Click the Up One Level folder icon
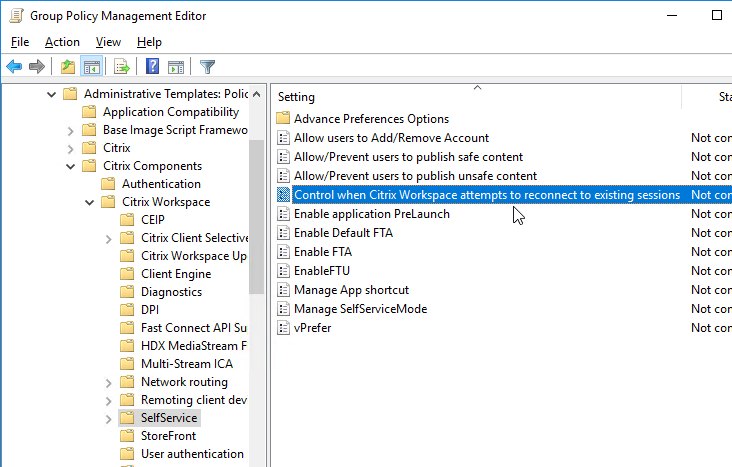The width and height of the screenshot is (732, 467). point(68,67)
